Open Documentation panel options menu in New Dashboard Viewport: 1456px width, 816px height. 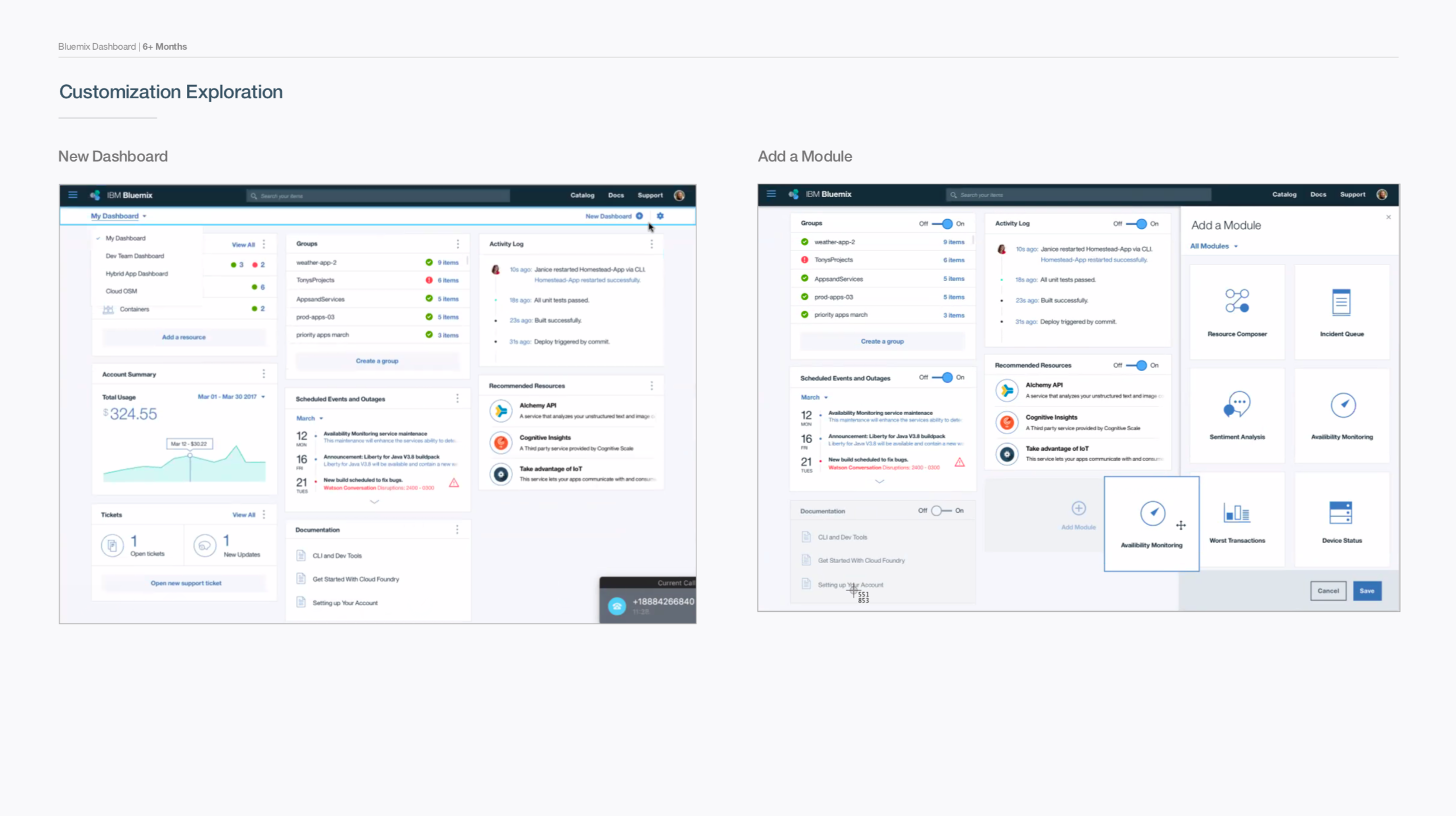click(457, 530)
